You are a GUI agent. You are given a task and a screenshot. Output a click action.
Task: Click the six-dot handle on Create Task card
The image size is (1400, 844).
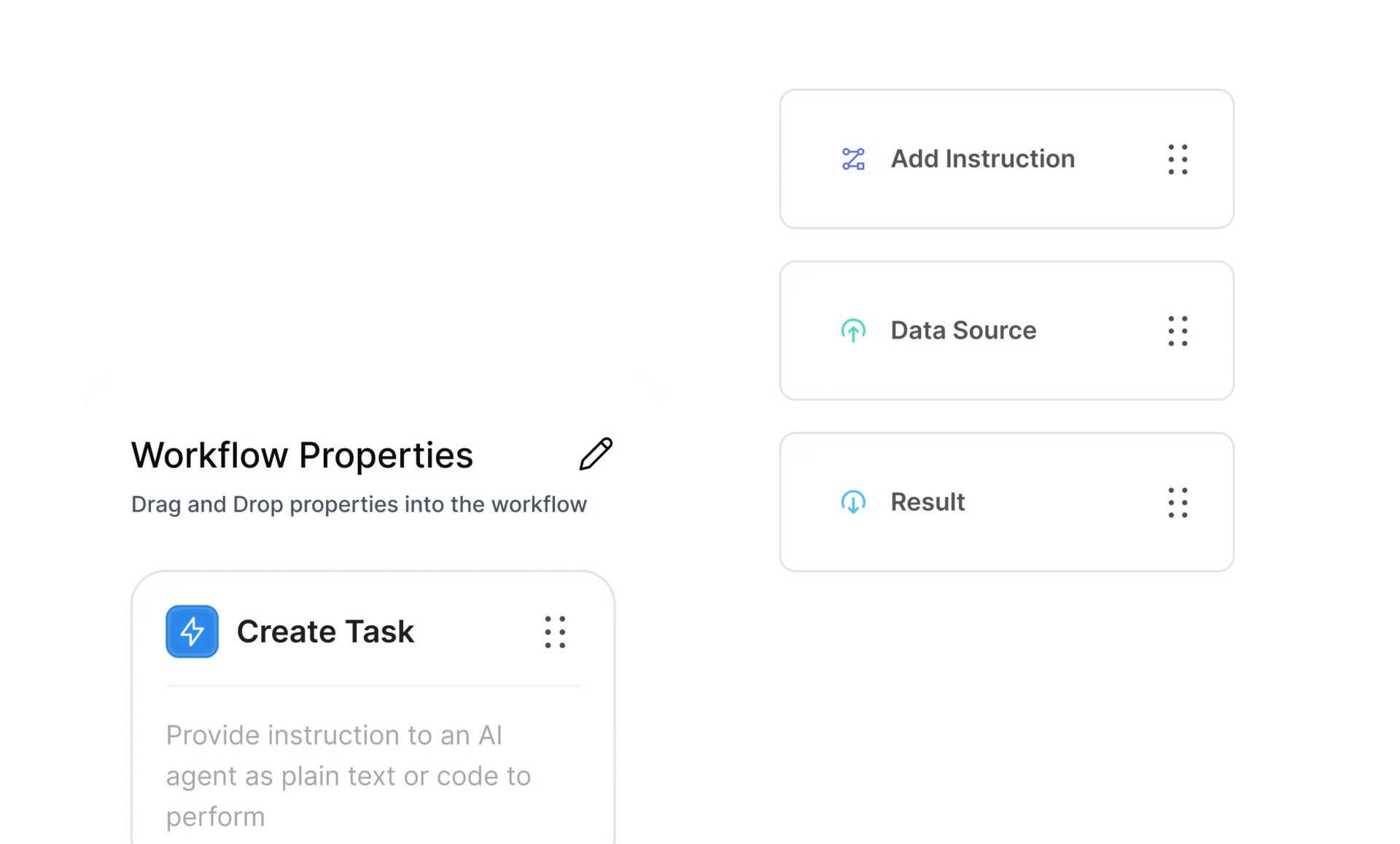pyautogui.click(x=555, y=632)
